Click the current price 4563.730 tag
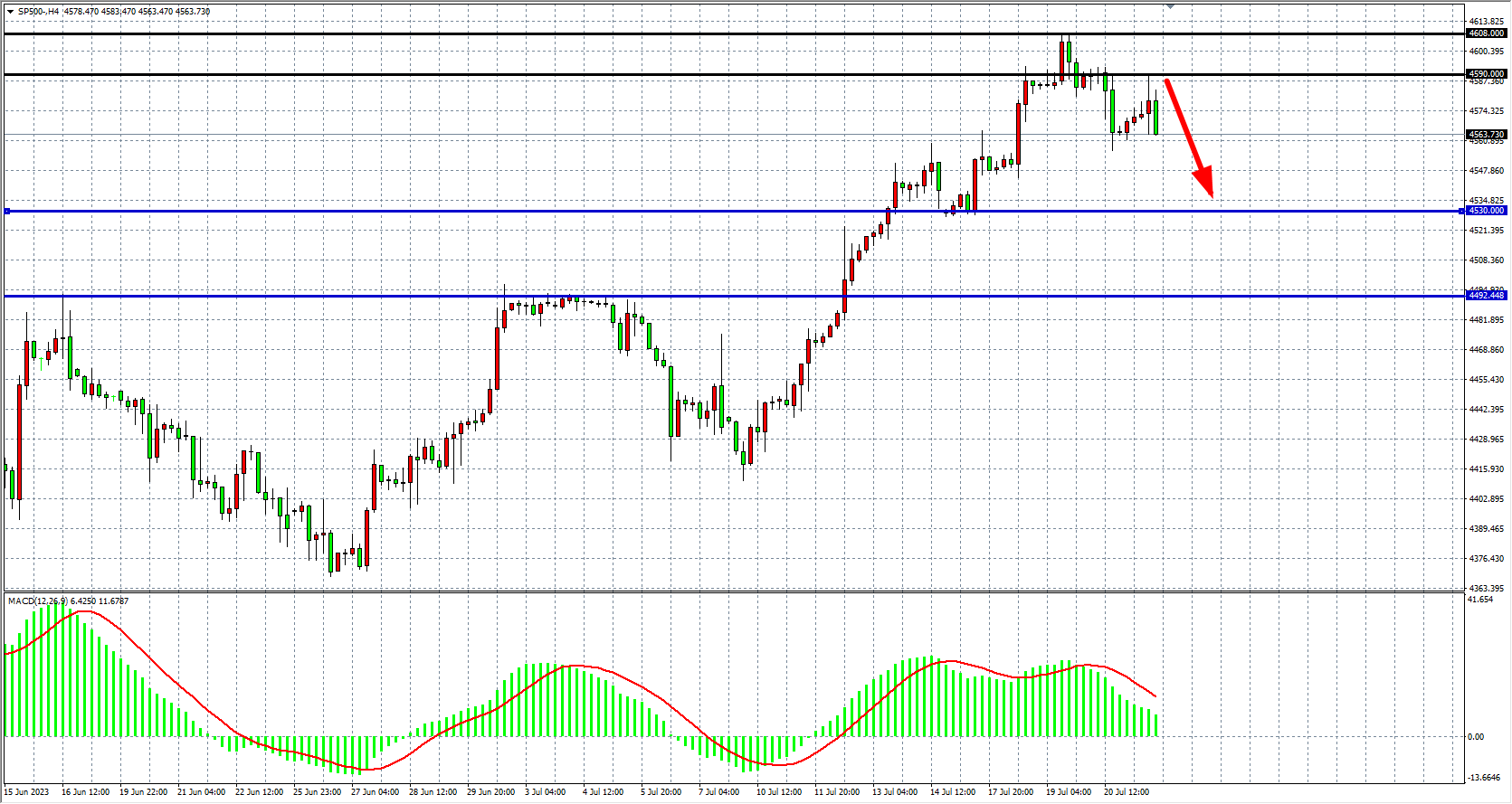The image size is (1512, 804). tap(1487, 135)
